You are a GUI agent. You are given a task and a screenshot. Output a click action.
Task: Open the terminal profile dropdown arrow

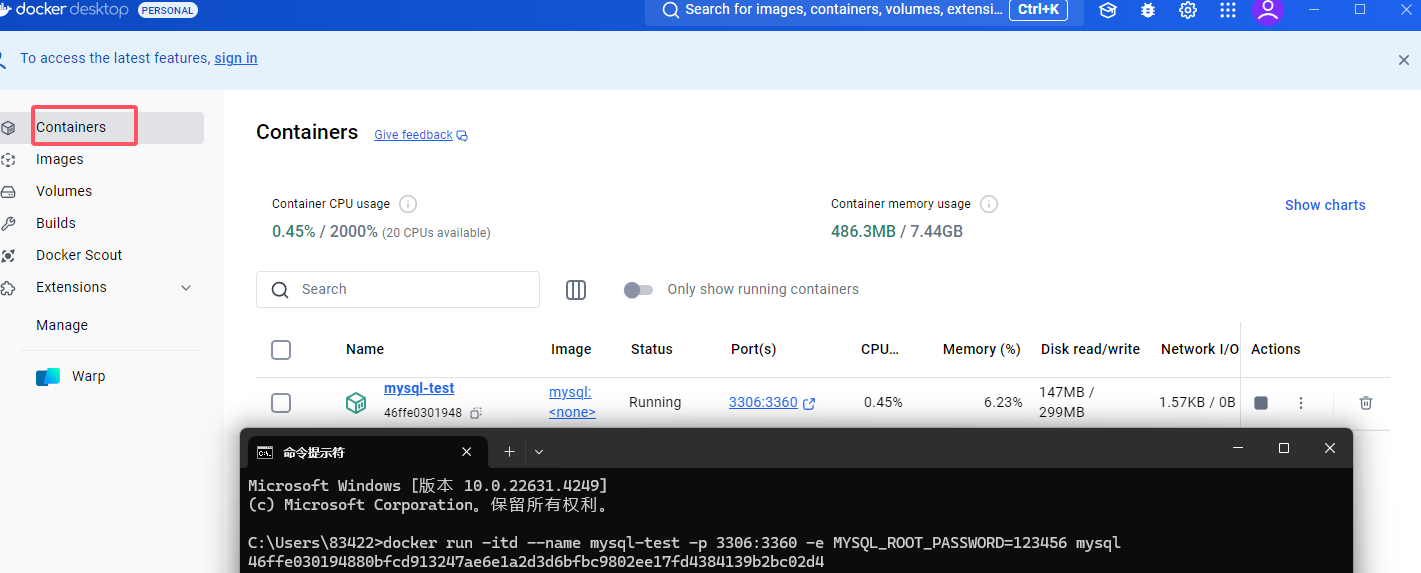(539, 452)
